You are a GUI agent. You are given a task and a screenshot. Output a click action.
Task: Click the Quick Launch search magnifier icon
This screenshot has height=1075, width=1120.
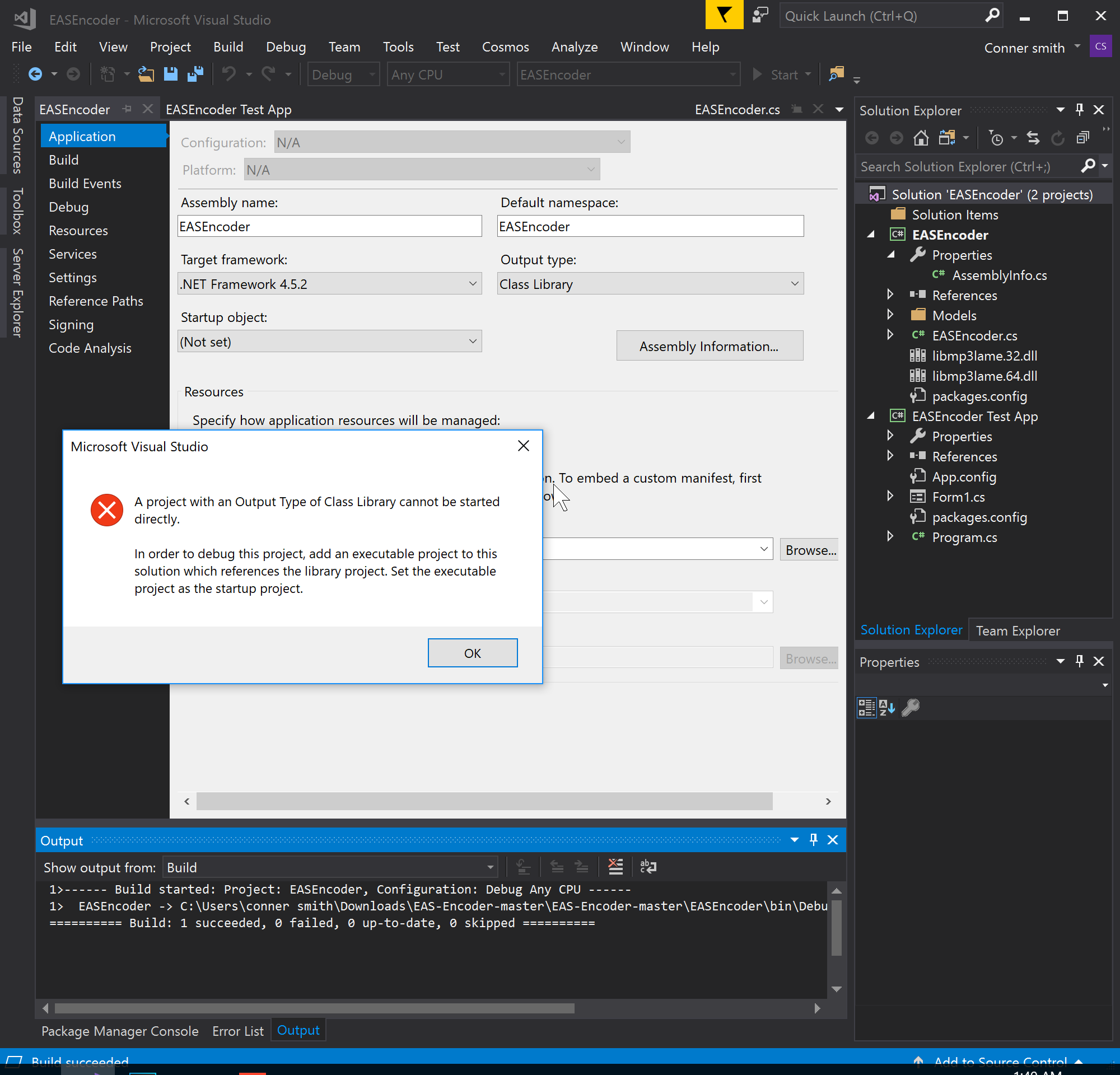pos(992,16)
